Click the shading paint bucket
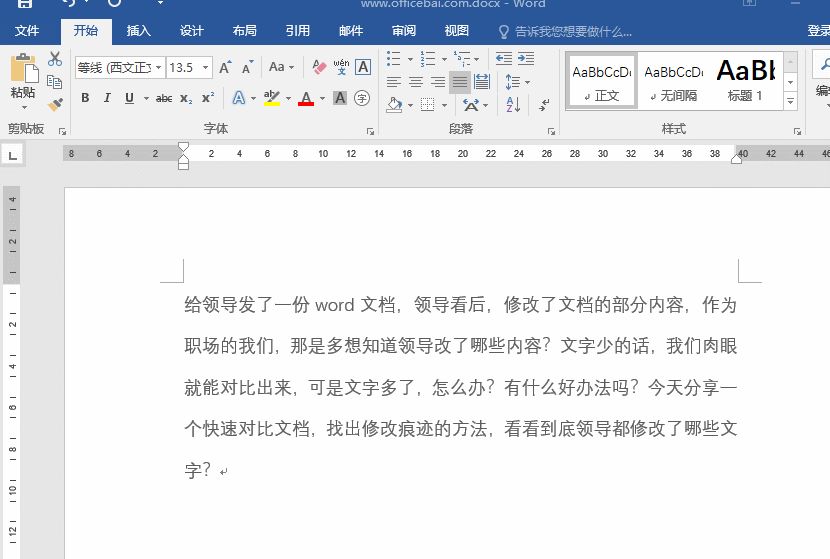 click(395, 104)
